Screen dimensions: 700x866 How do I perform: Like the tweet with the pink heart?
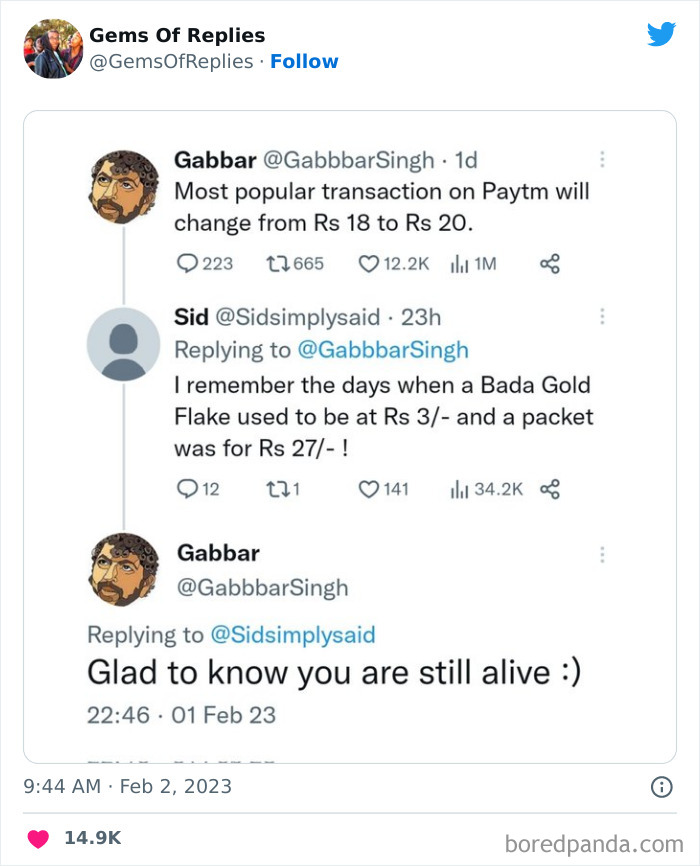[x=38, y=837]
